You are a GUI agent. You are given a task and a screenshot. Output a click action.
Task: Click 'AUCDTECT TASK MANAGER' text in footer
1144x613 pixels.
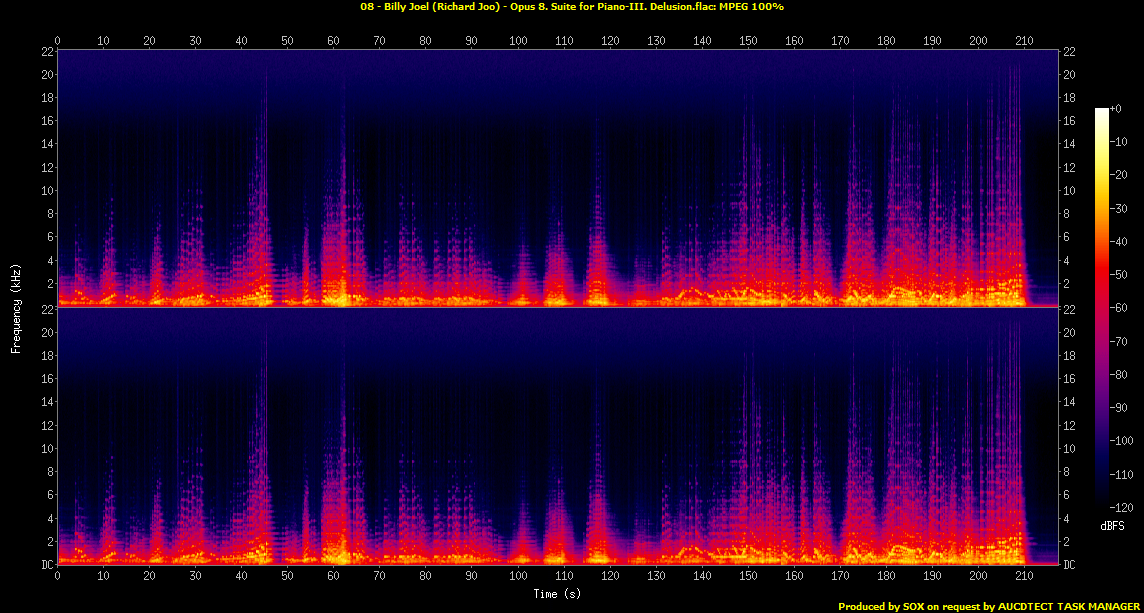[1065, 606]
